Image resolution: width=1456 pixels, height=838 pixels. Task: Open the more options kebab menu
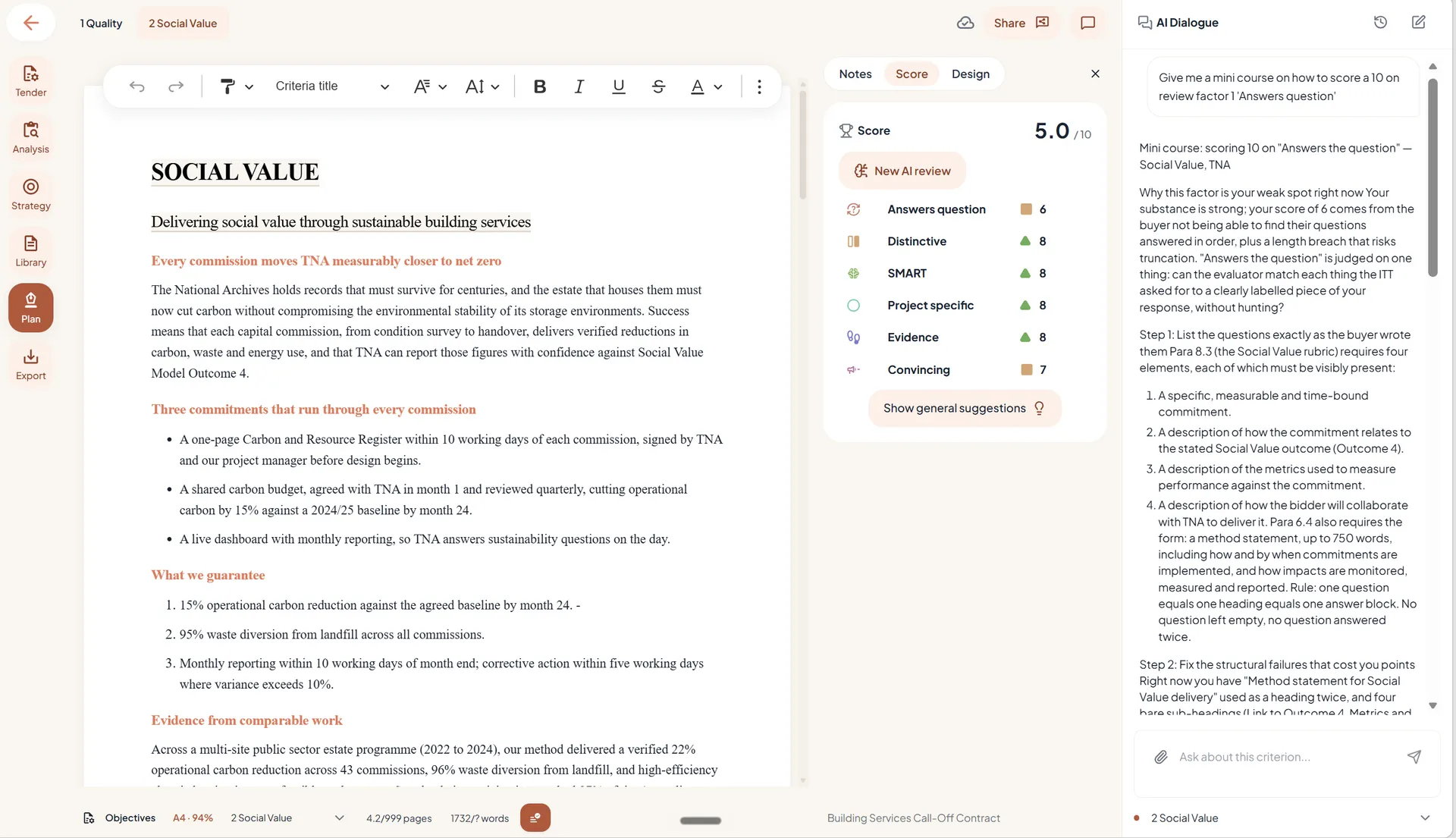[x=759, y=86]
